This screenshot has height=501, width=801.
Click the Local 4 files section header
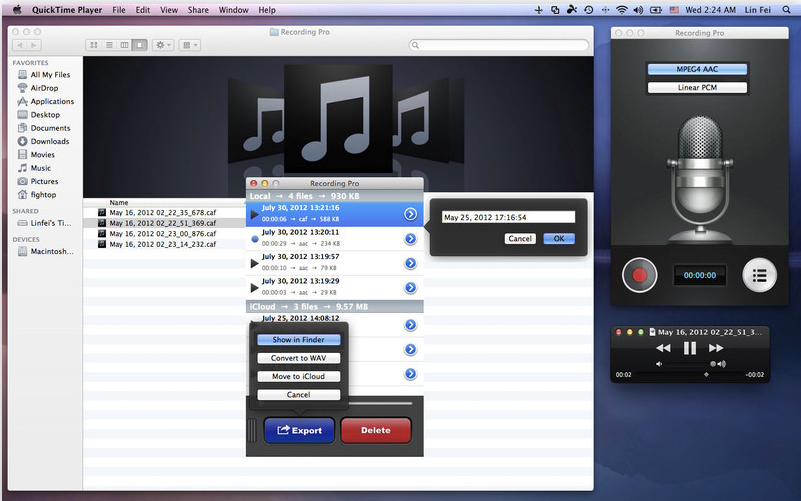click(335, 196)
